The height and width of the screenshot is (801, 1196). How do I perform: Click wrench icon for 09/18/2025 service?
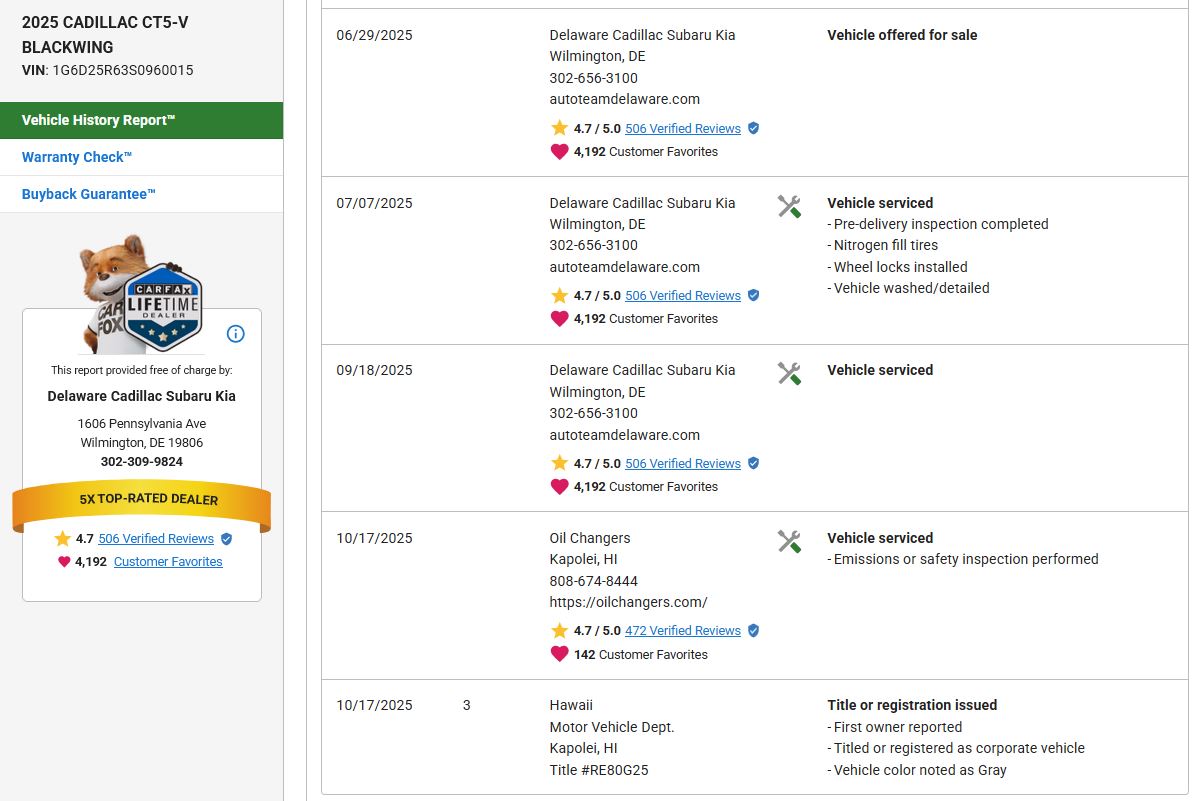tap(789, 374)
